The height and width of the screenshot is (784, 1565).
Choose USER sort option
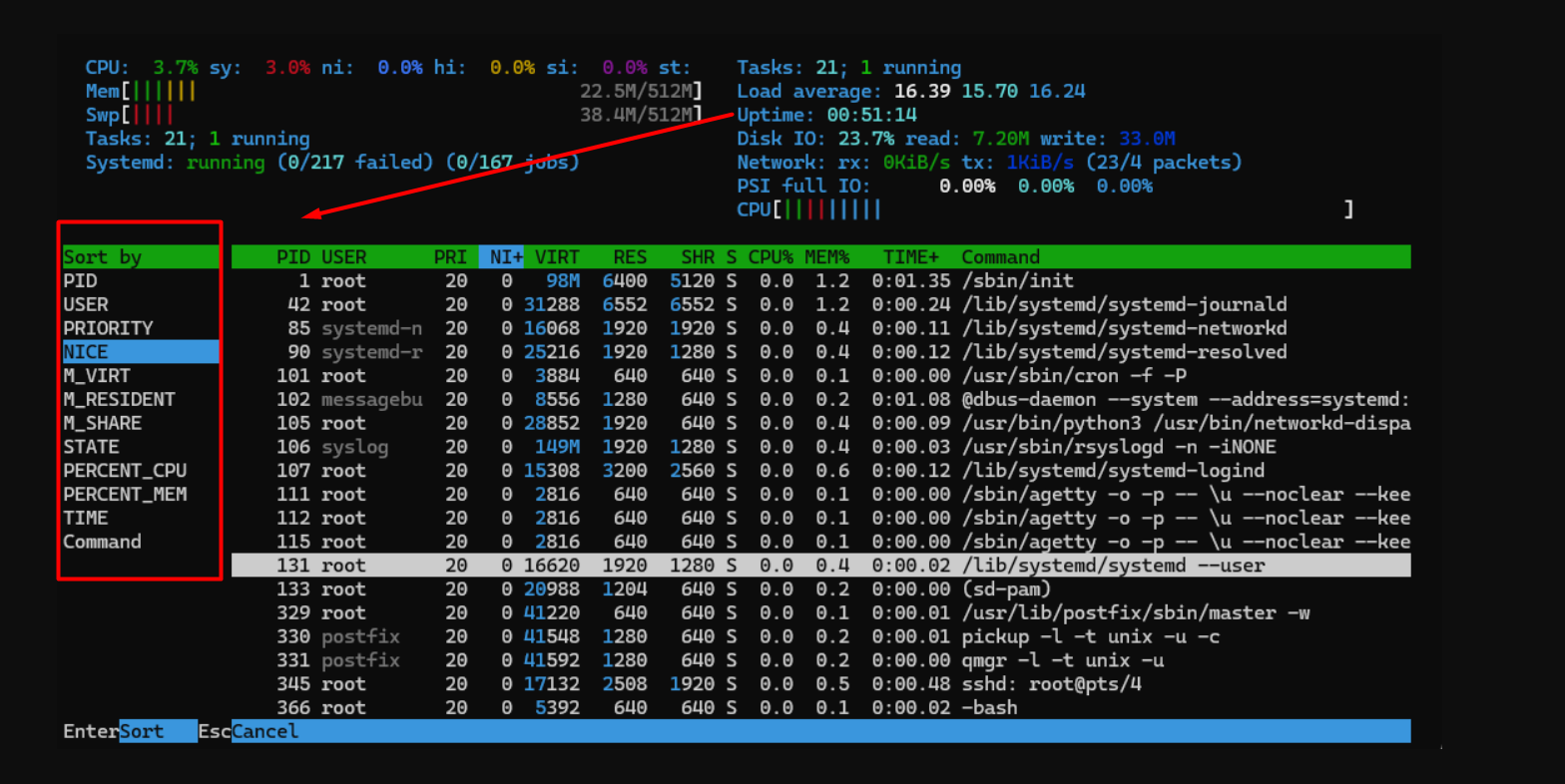tap(86, 305)
